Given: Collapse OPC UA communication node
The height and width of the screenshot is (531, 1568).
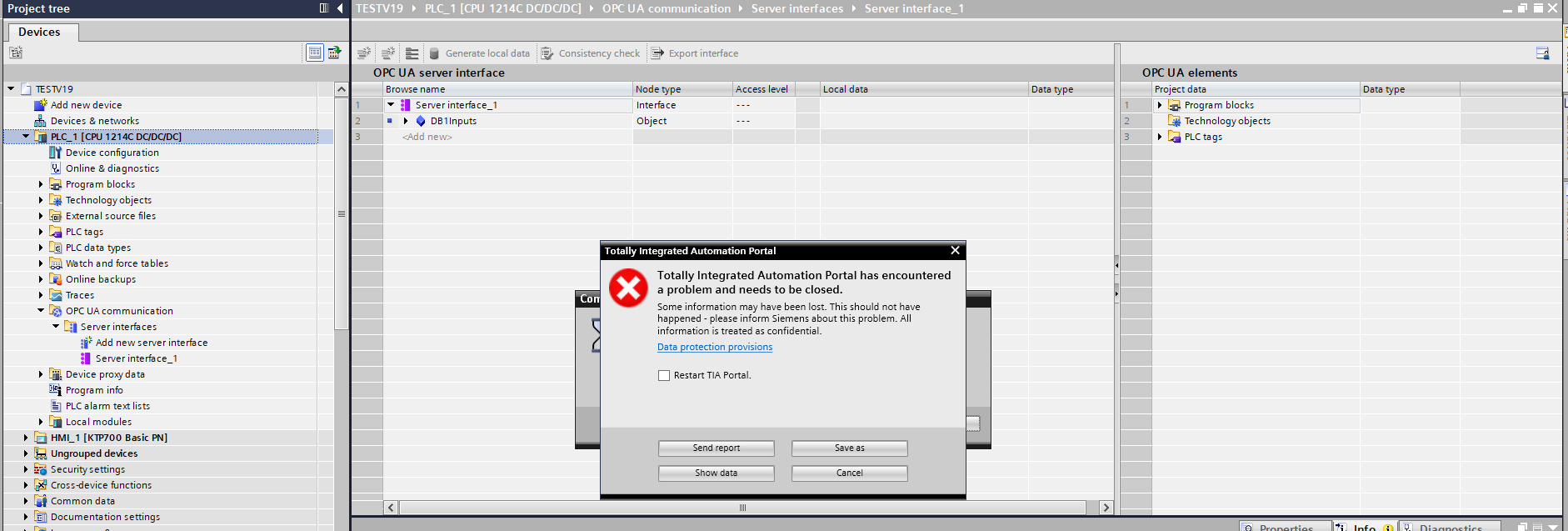Looking at the screenshot, I should click(41, 310).
